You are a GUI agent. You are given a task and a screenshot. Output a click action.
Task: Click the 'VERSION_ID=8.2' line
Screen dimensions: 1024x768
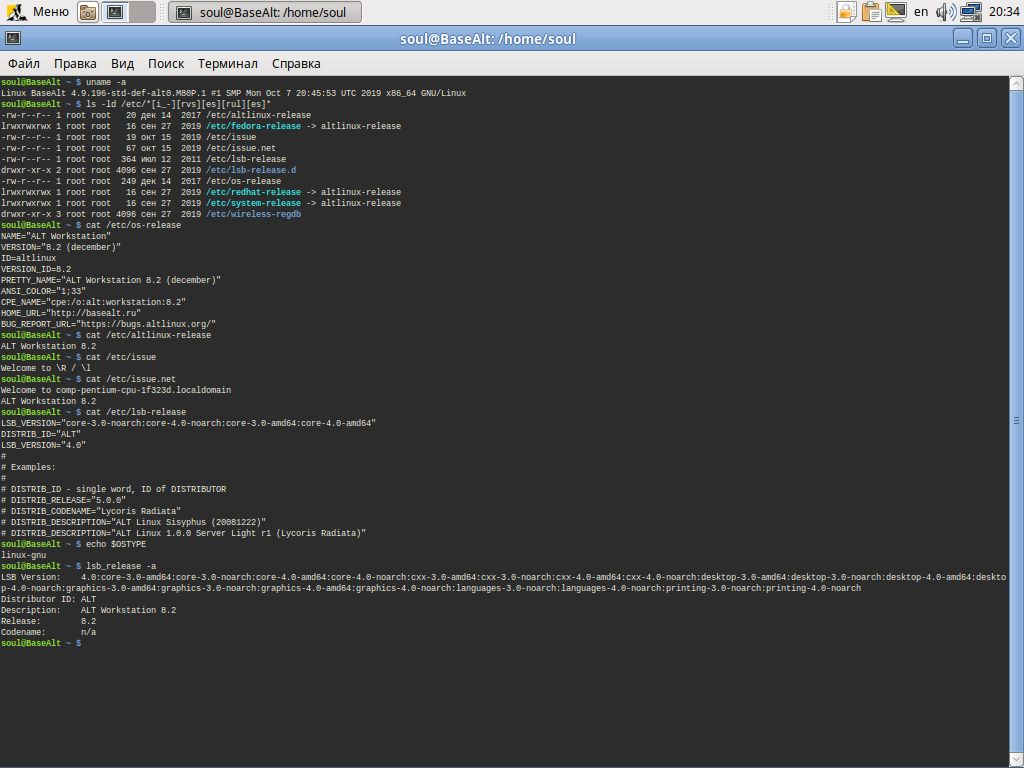36,269
